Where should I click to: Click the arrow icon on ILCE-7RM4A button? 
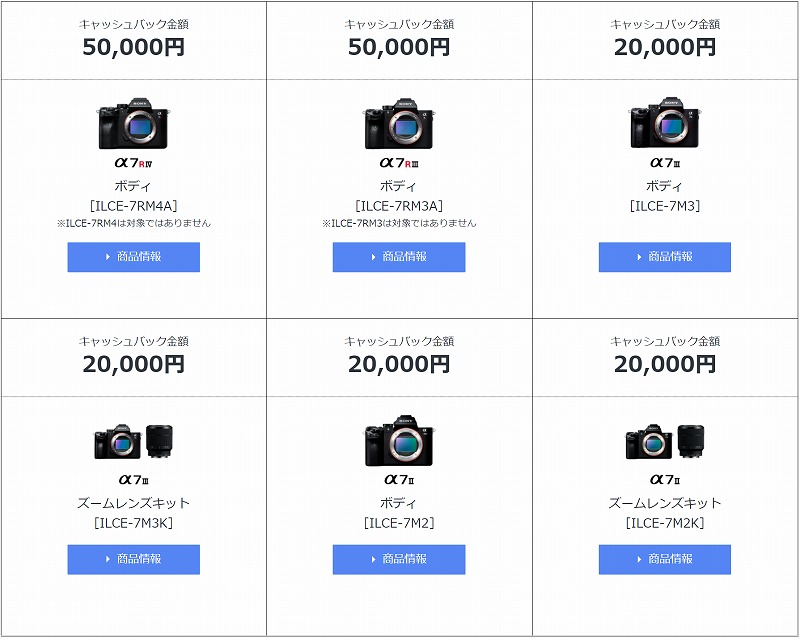pyautogui.click(x=108, y=257)
